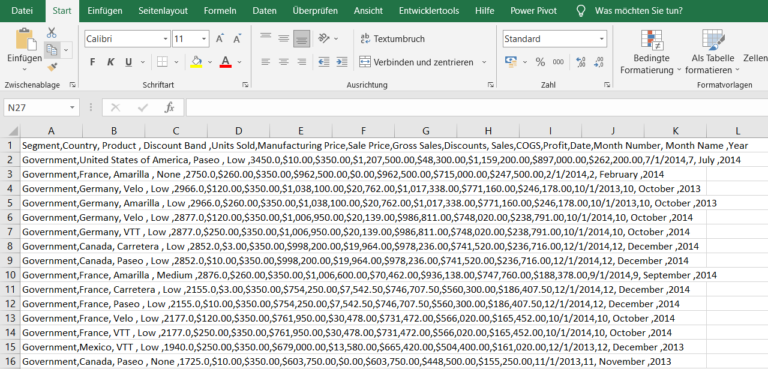Screen dimensions: 768x369
Task: Align text to top
Action: 265,38
